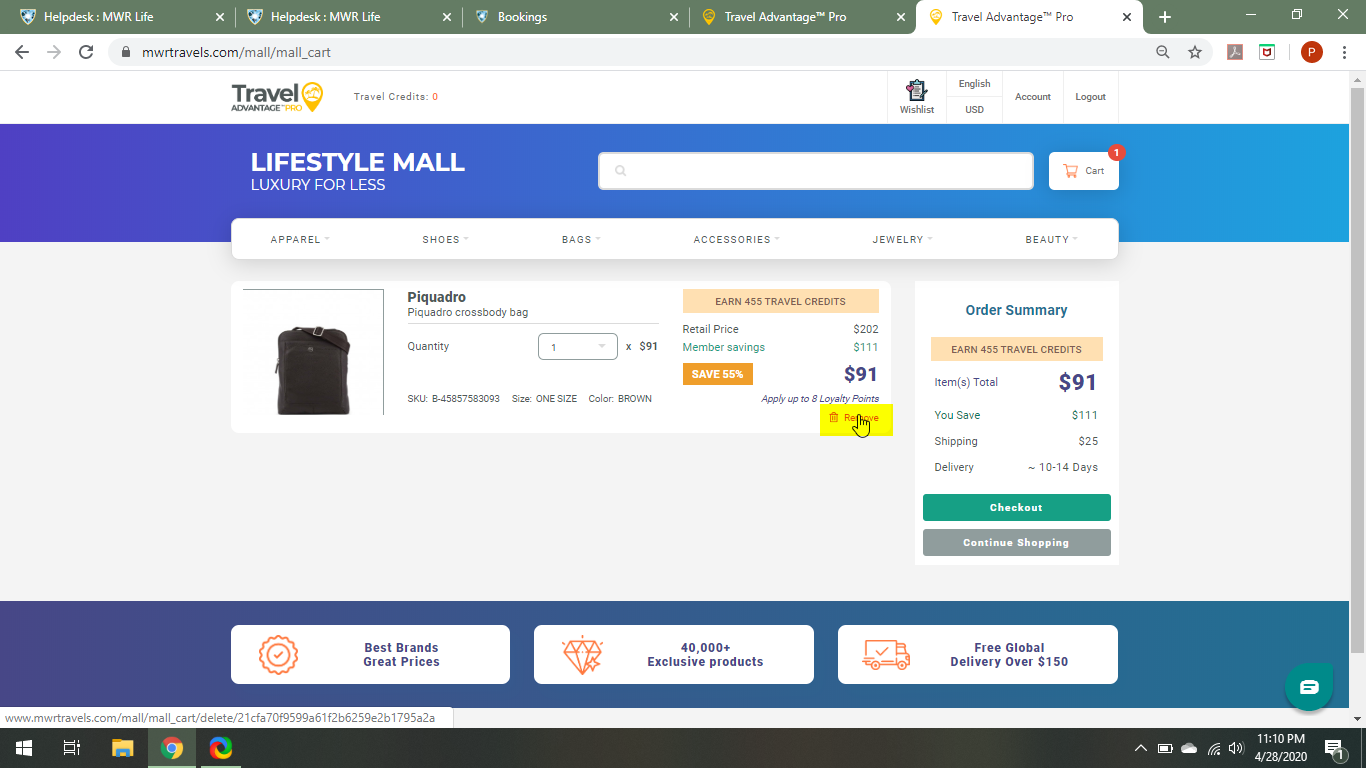The height and width of the screenshot is (768, 1366).
Task: Click the red shield extension icon
Action: point(1267,52)
